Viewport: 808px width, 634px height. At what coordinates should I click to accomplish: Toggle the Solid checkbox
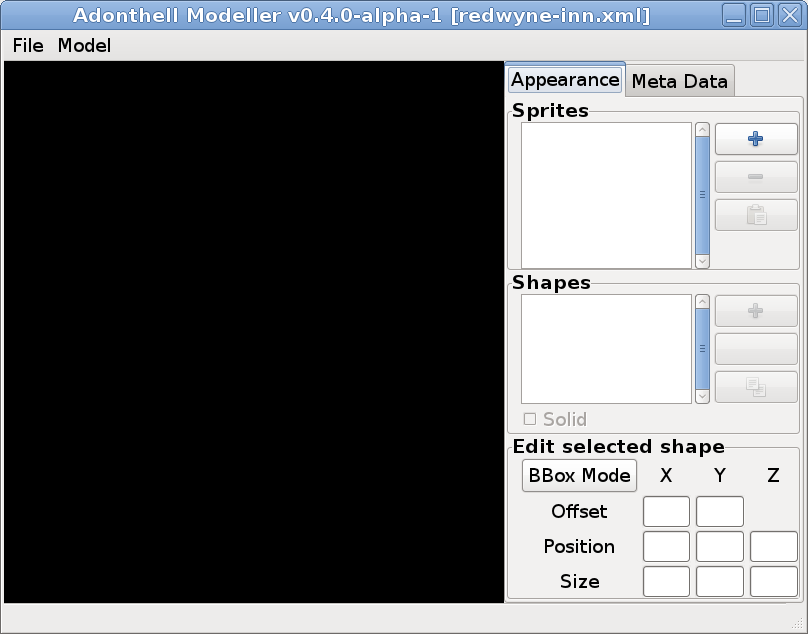tap(530, 419)
